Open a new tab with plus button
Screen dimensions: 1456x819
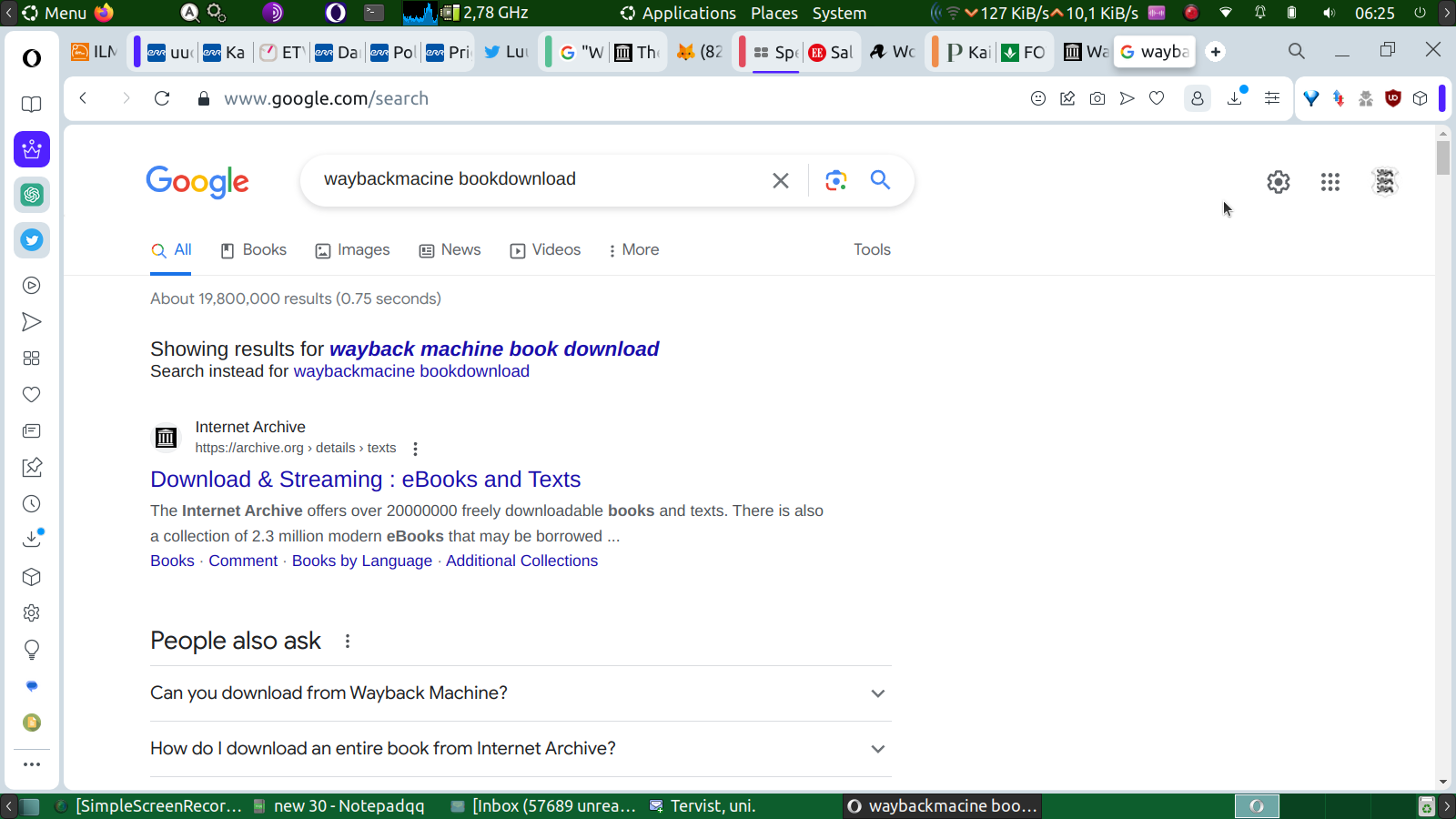(x=1216, y=52)
